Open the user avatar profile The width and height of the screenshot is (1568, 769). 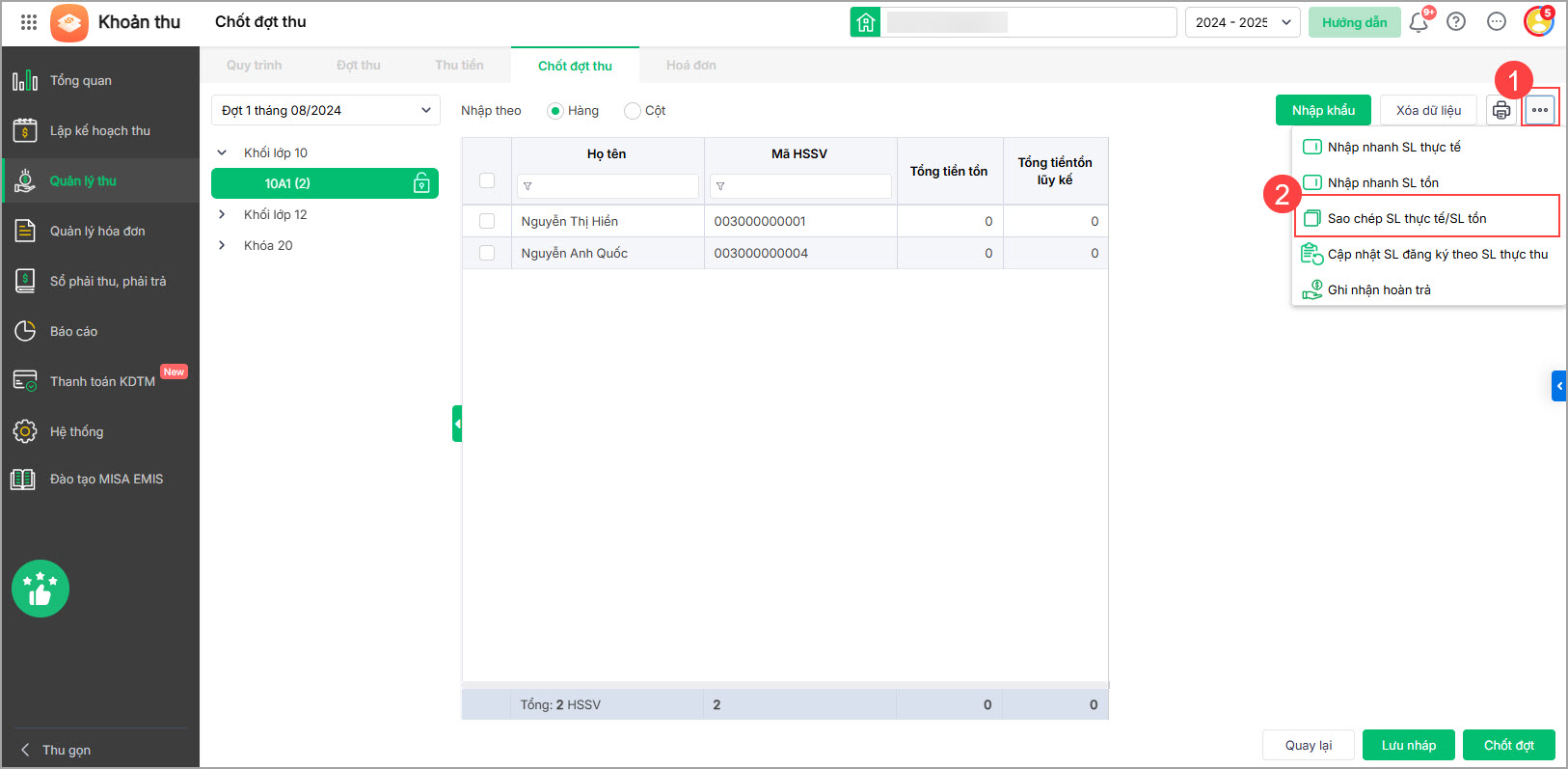[1538, 21]
